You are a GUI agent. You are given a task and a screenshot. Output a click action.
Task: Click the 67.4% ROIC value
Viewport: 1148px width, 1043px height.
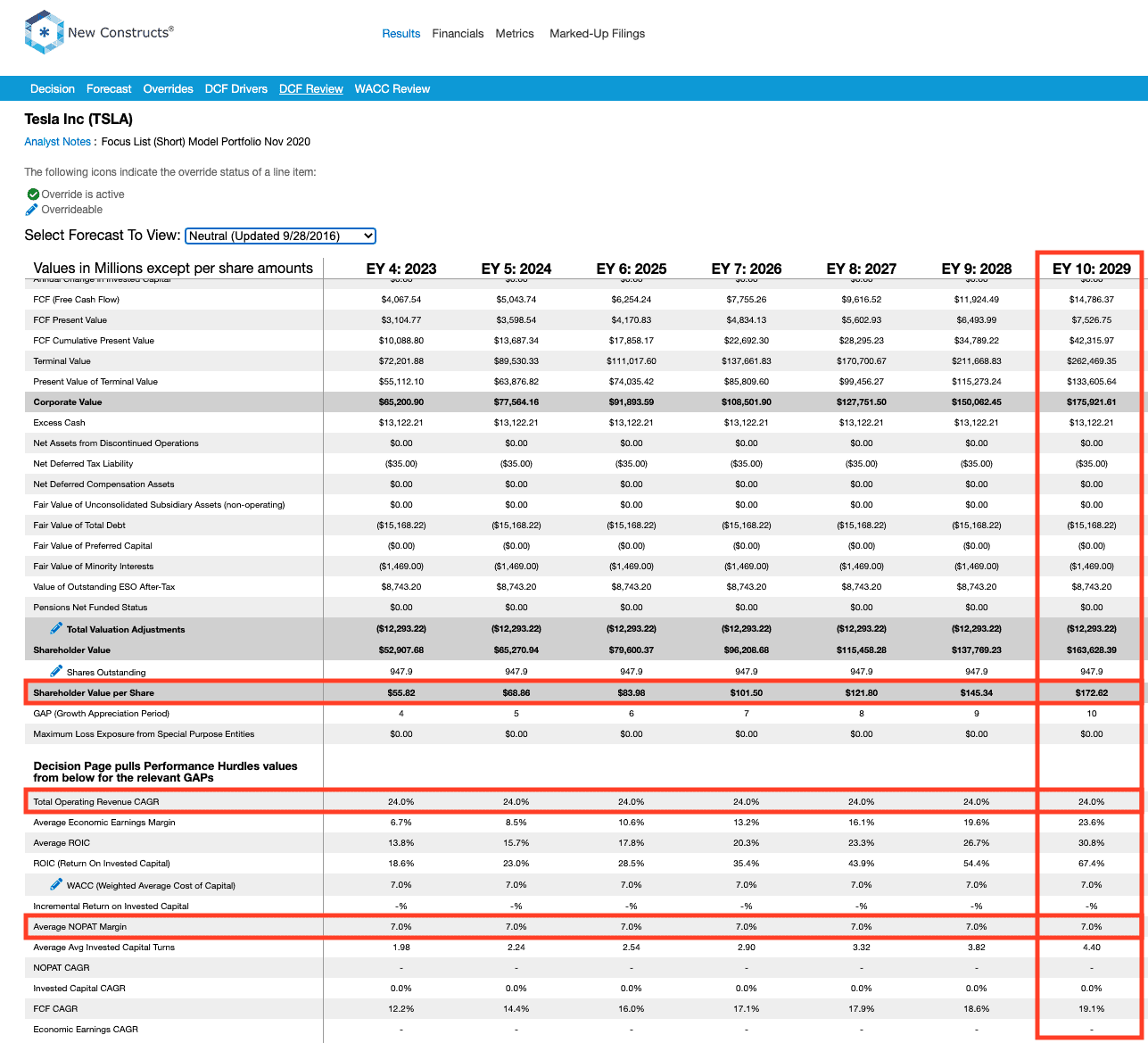(1092, 864)
